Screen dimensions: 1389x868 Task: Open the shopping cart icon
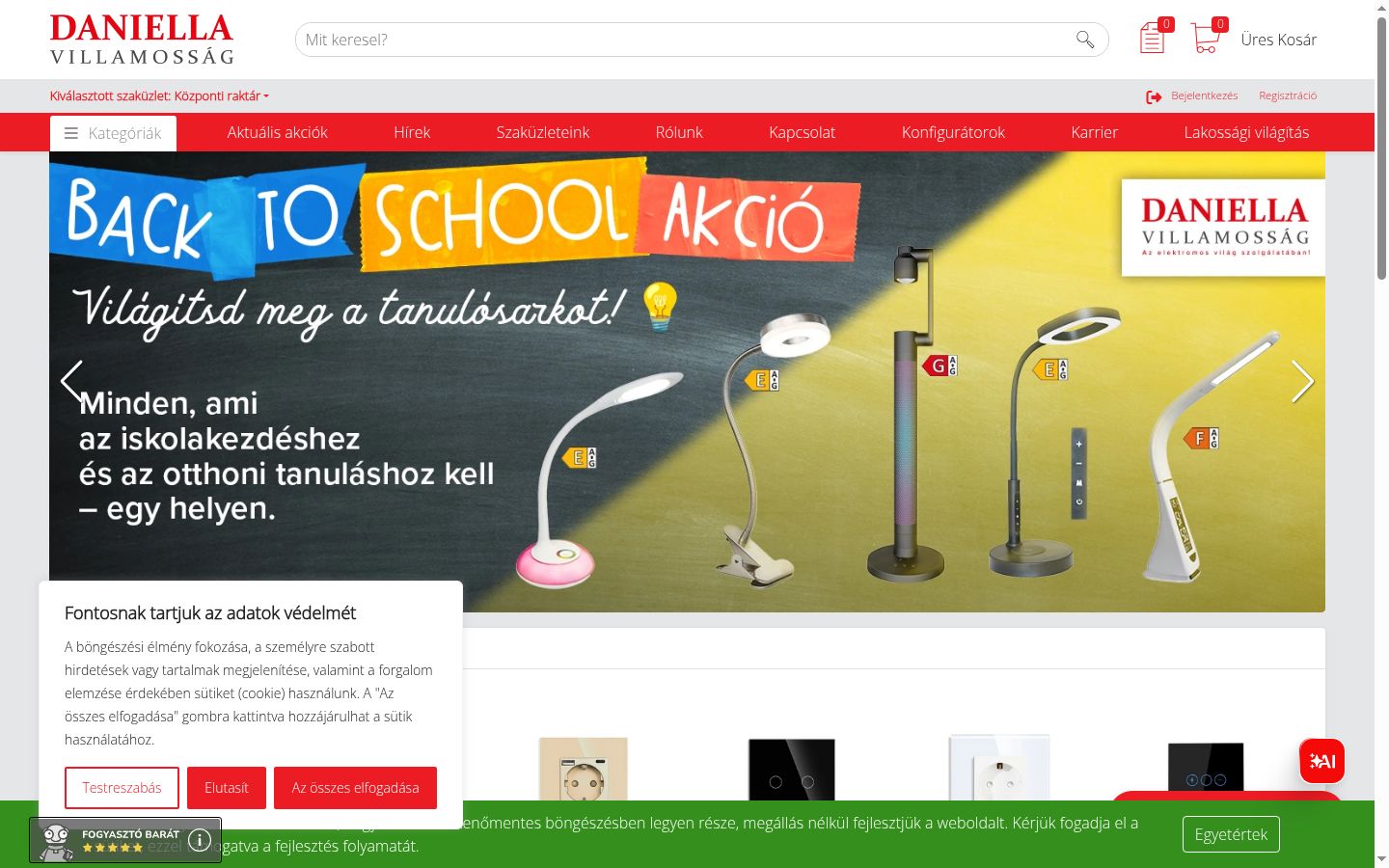point(1206,39)
